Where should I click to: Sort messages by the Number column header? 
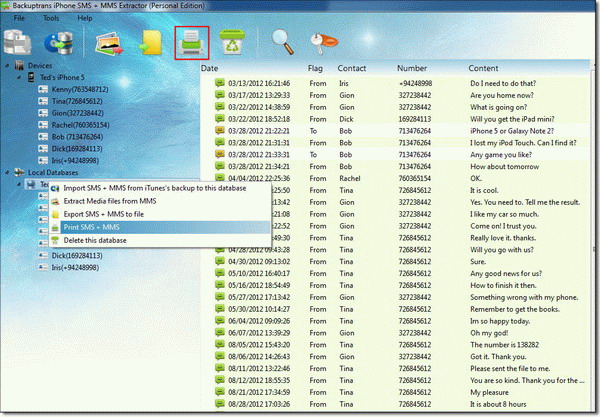pos(412,68)
